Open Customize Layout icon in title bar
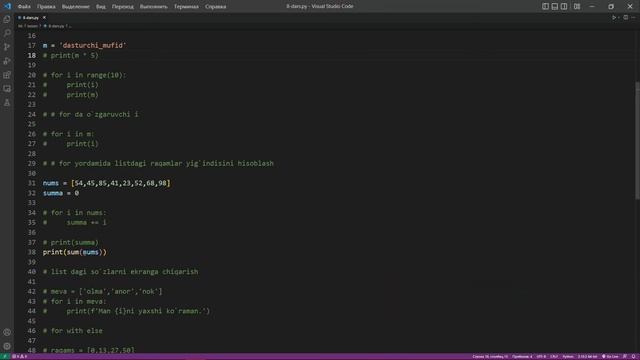This screenshot has height=360, width=640. (577, 6)
